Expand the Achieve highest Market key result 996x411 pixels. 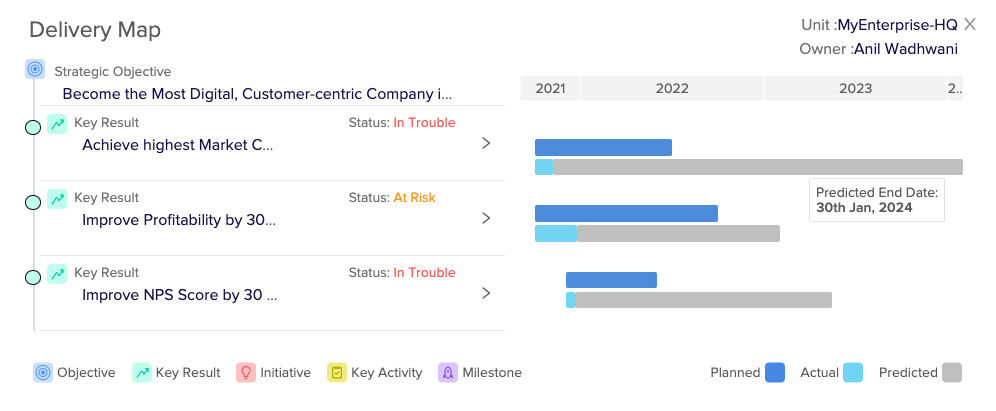(486, 143)
